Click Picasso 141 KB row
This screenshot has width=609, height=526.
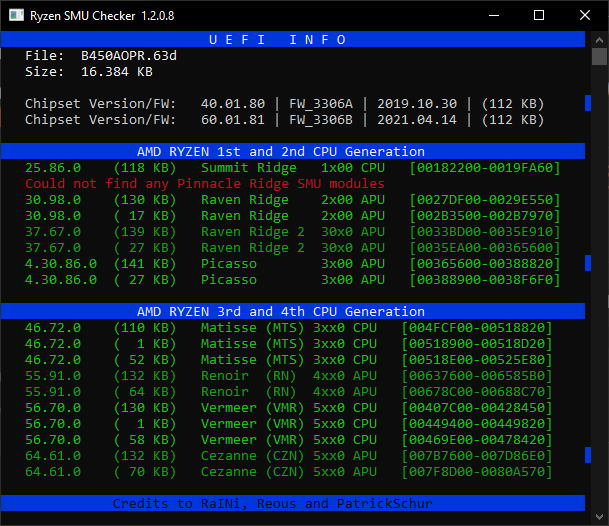[x=292, y=264]
